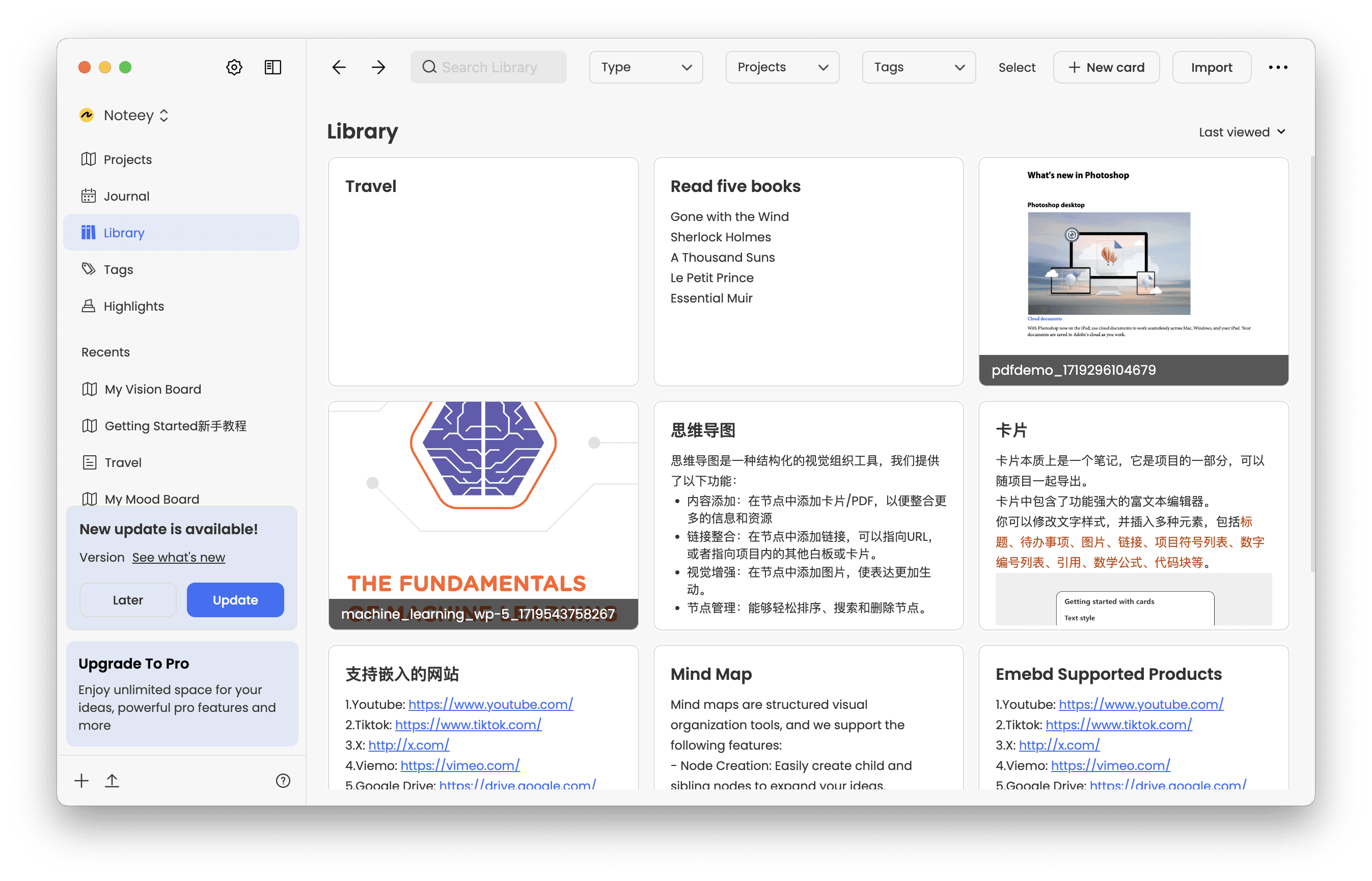1372x881 pixels.
Task: Click the Journal calendar icon
Action: 89,196
